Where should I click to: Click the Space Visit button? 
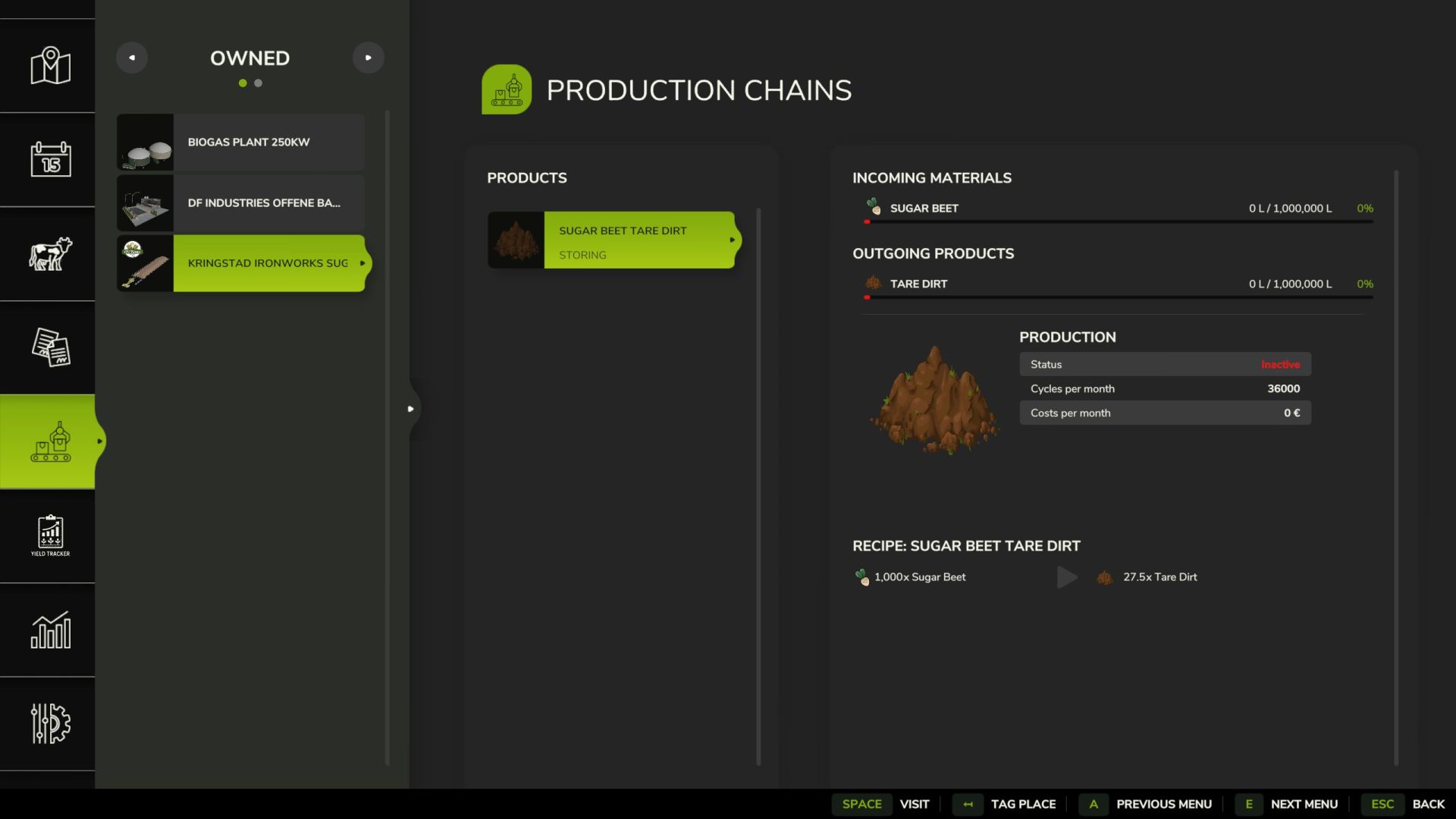[880, 804]
